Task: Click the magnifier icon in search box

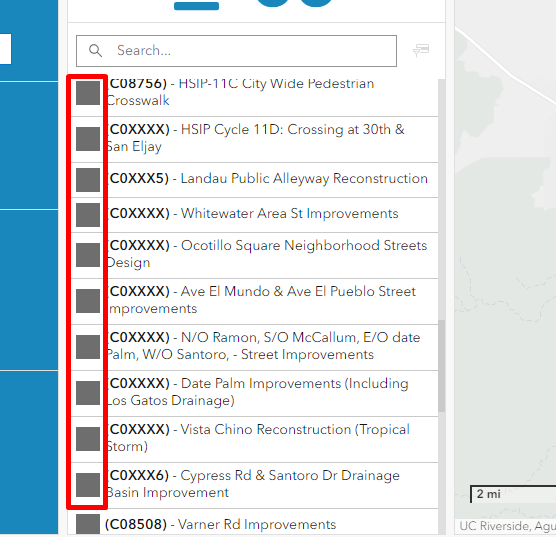Action: 95,51
